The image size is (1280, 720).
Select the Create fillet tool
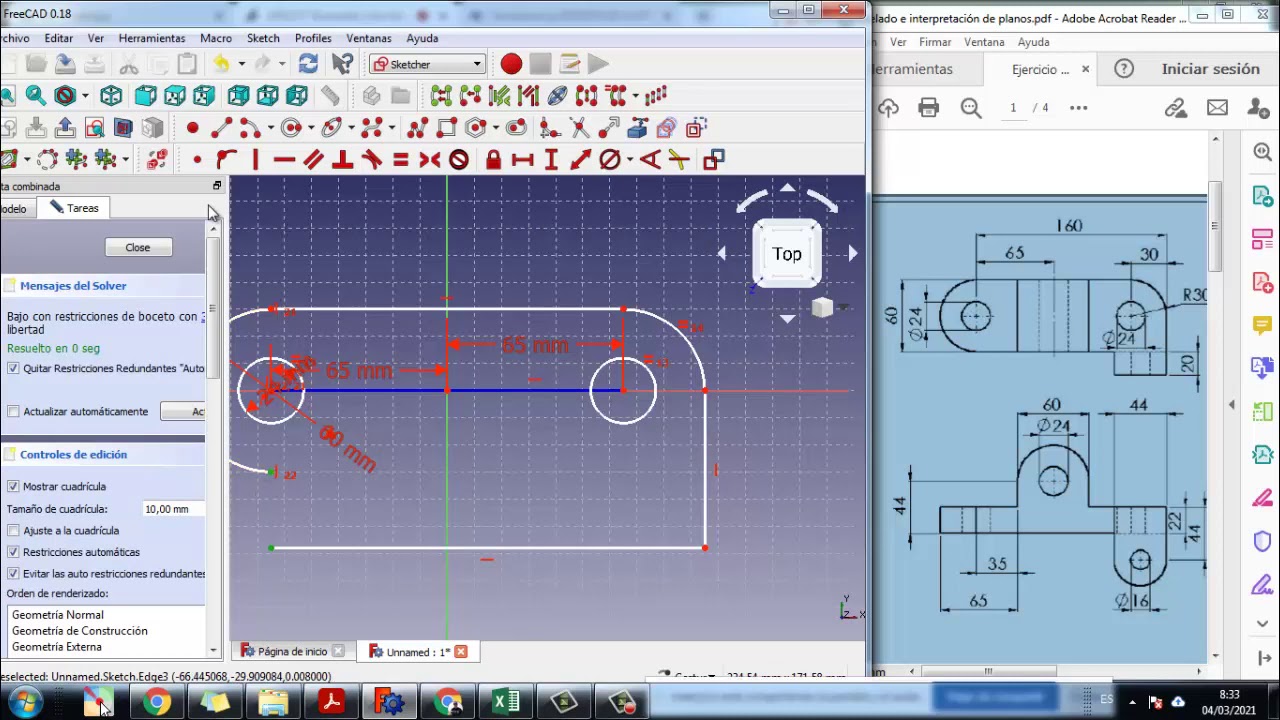pos(549,128)
